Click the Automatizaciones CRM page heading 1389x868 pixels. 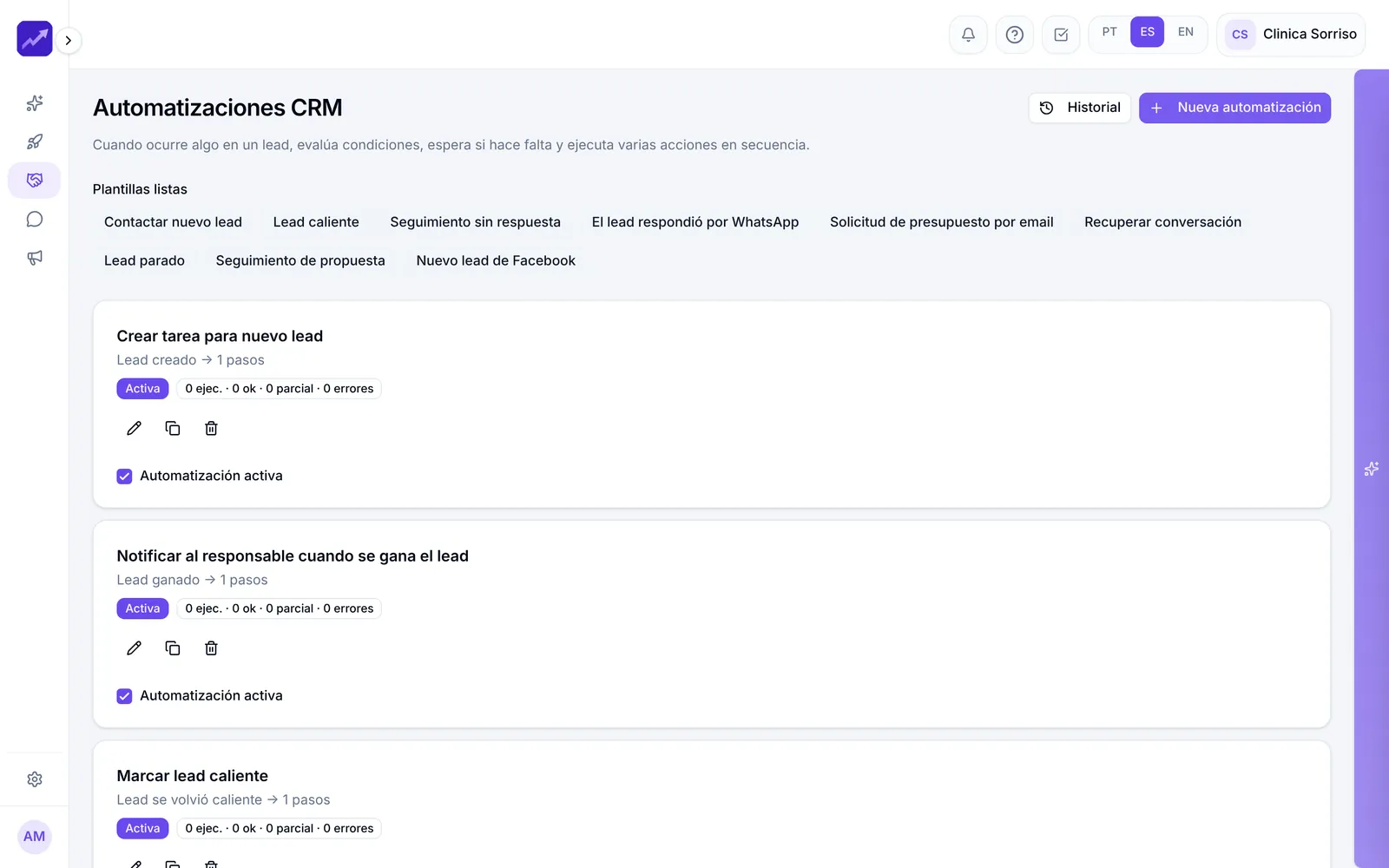pos(217,108)
